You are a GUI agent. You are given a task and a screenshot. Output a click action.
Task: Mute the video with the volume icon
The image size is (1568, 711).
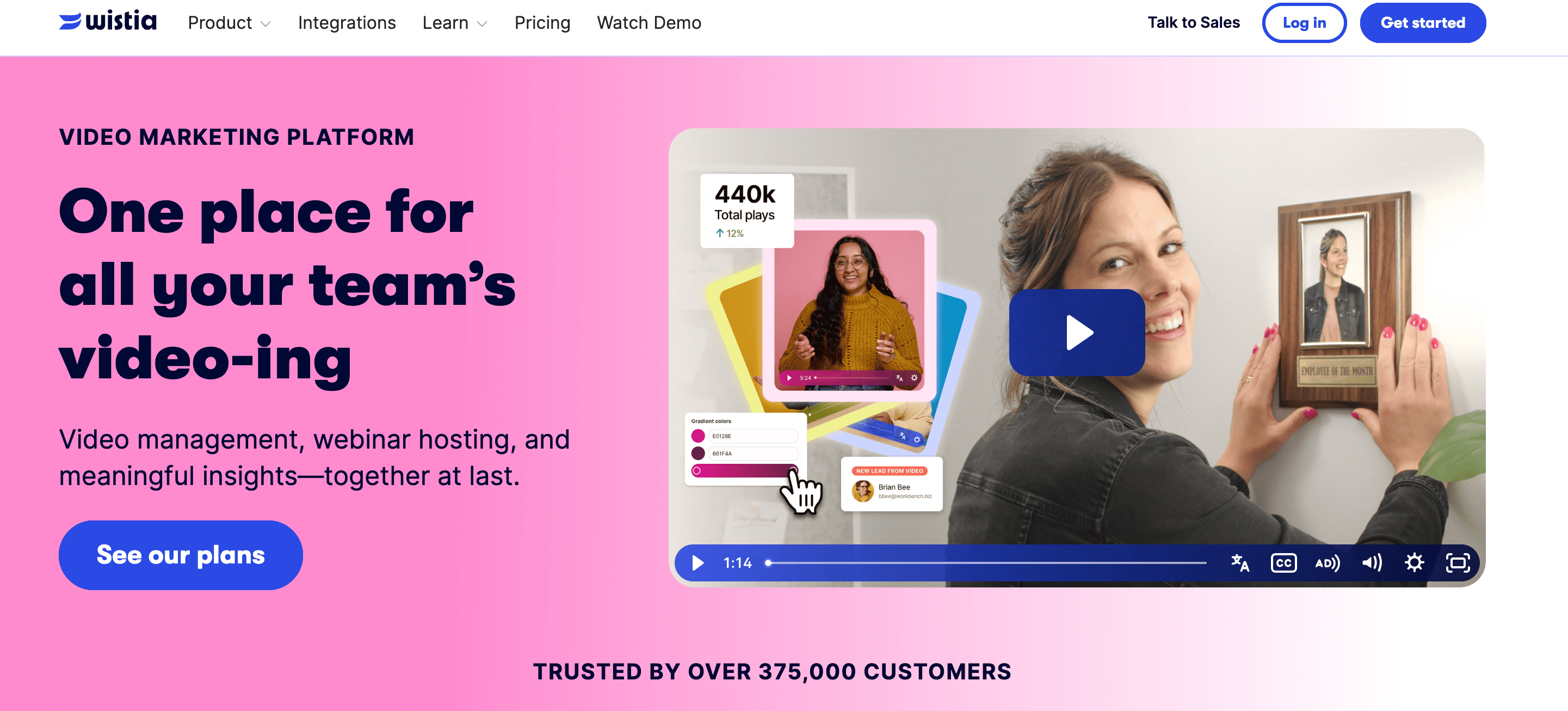[1372, 563]
